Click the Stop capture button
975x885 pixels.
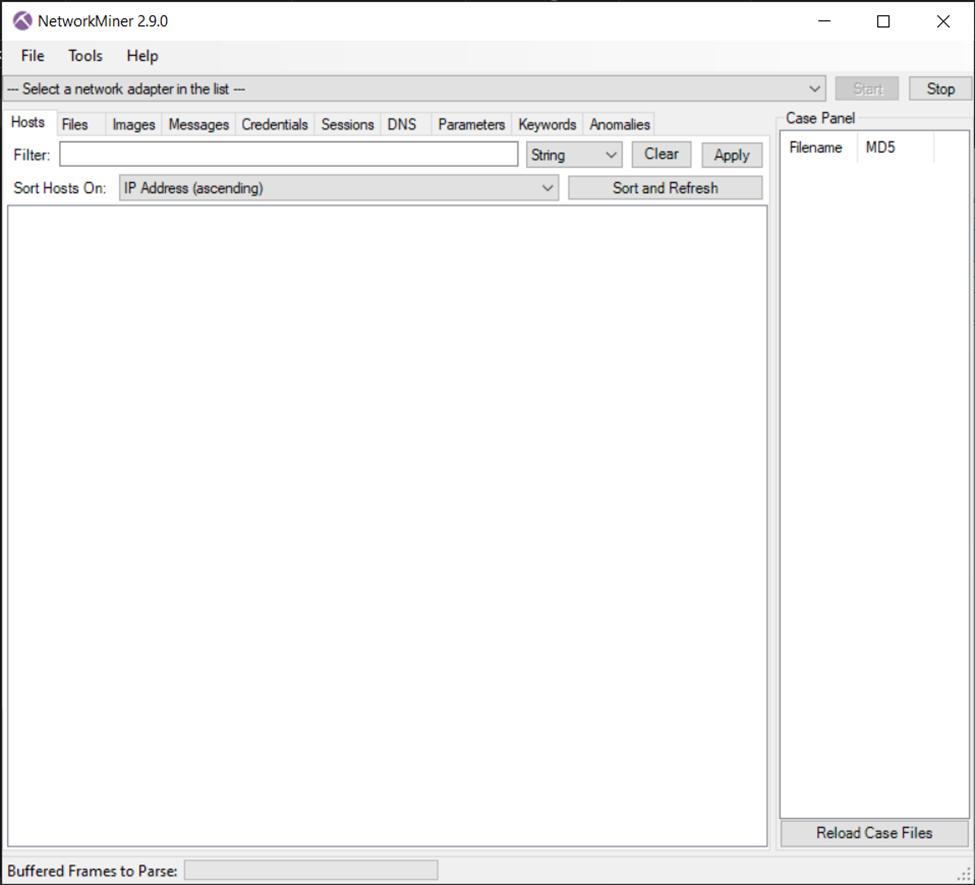tap(940, 89)
